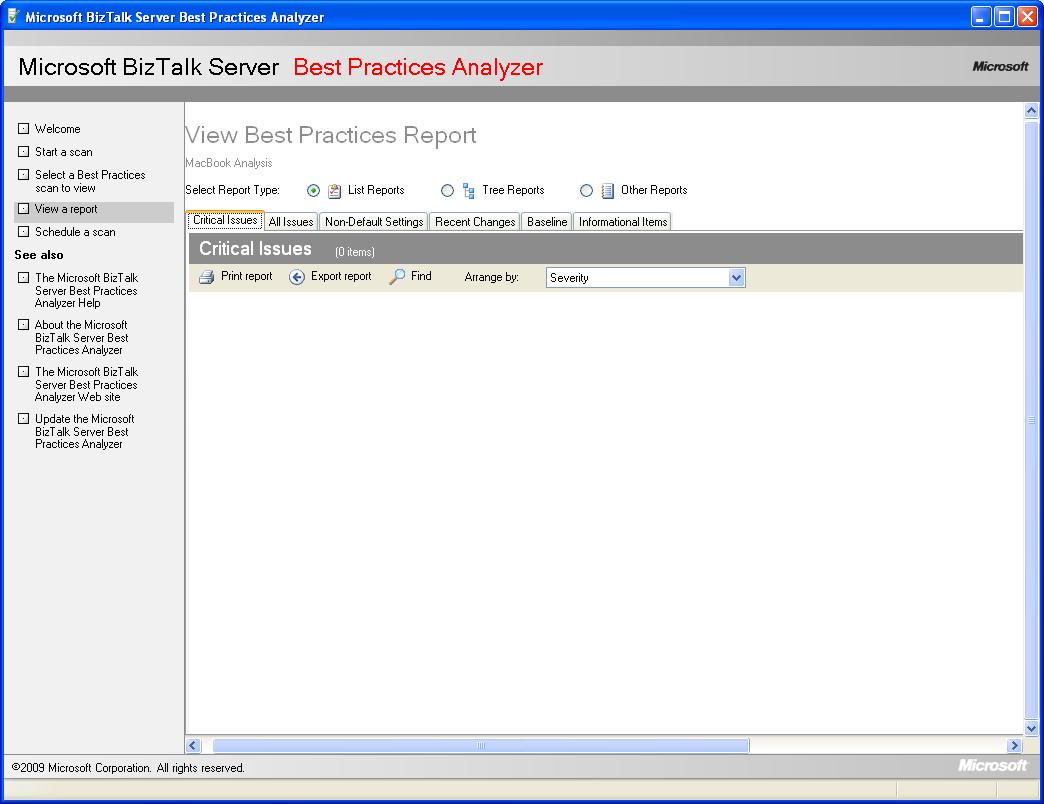
Task: Click the vertical scrollbar up arrow
Action: 1031,111
